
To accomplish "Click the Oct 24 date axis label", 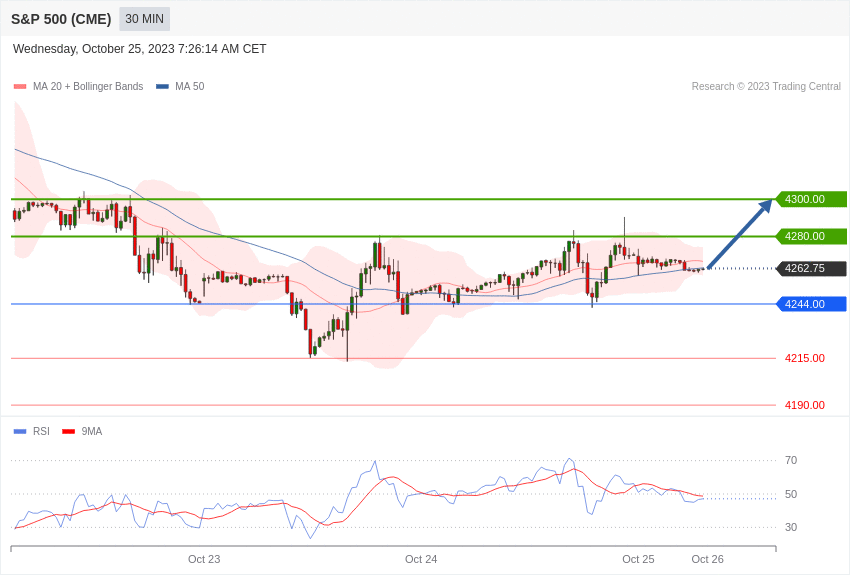I will coord(421,559).
